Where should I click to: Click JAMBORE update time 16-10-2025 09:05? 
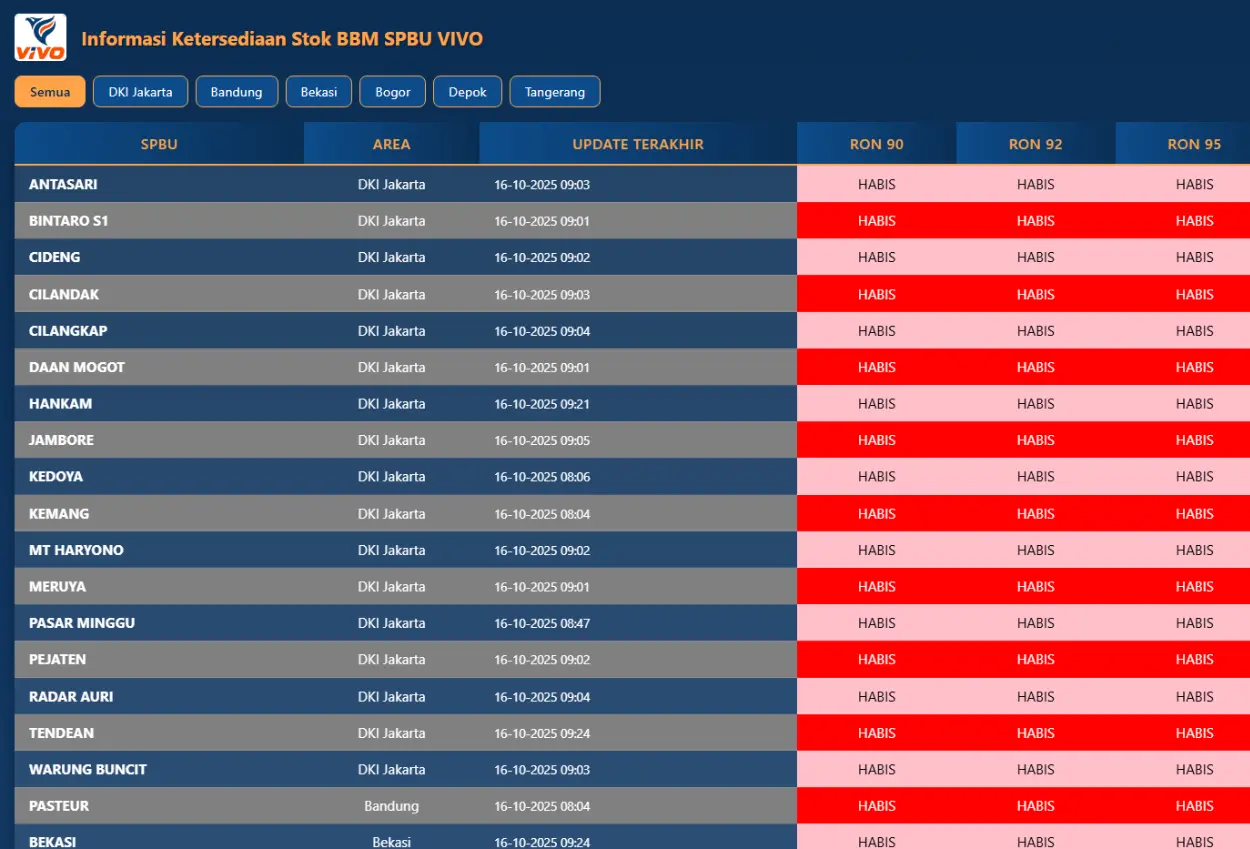(542, 440)
